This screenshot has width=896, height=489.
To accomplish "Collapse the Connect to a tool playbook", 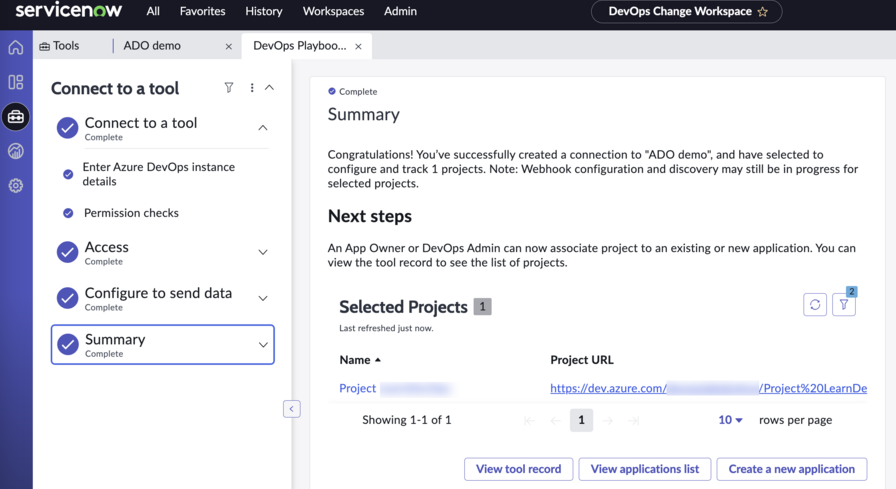I will (x=270, y=87).
